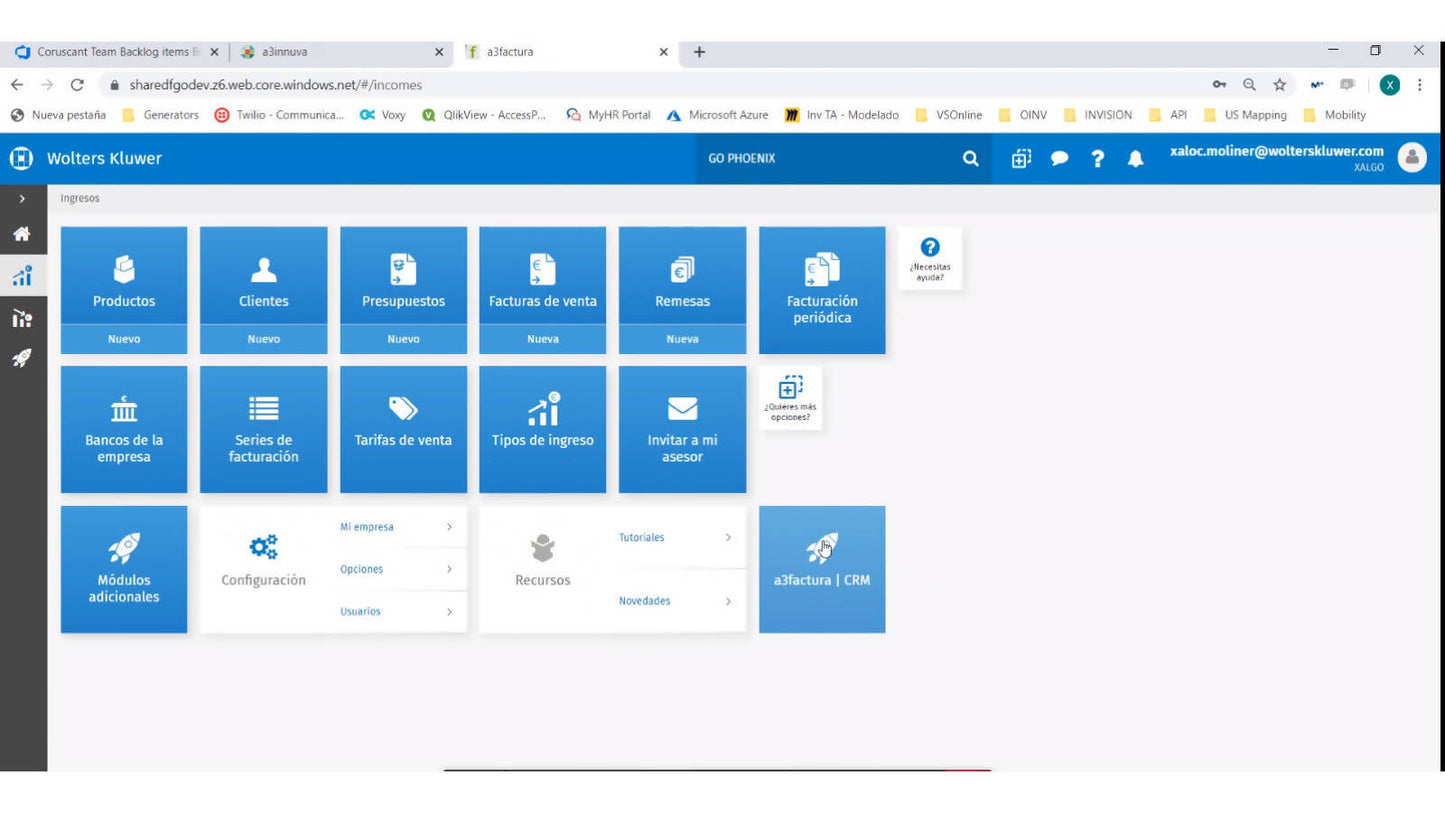1445x813 pixels.
Task: Click the xaloc.moliner account email
Action: (1277, 151)
